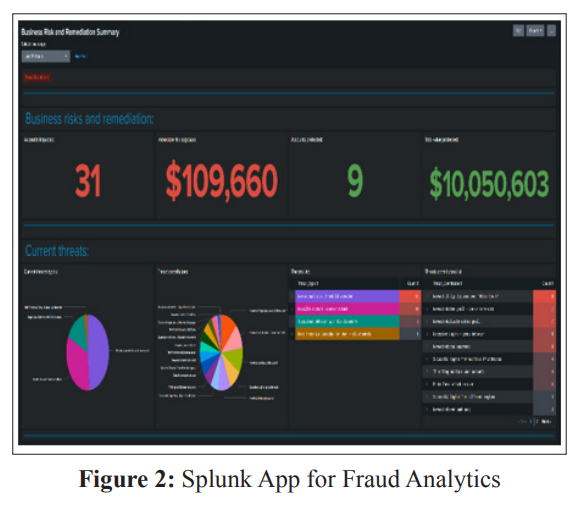Select the orange threat type table row

tap(356, 334)
